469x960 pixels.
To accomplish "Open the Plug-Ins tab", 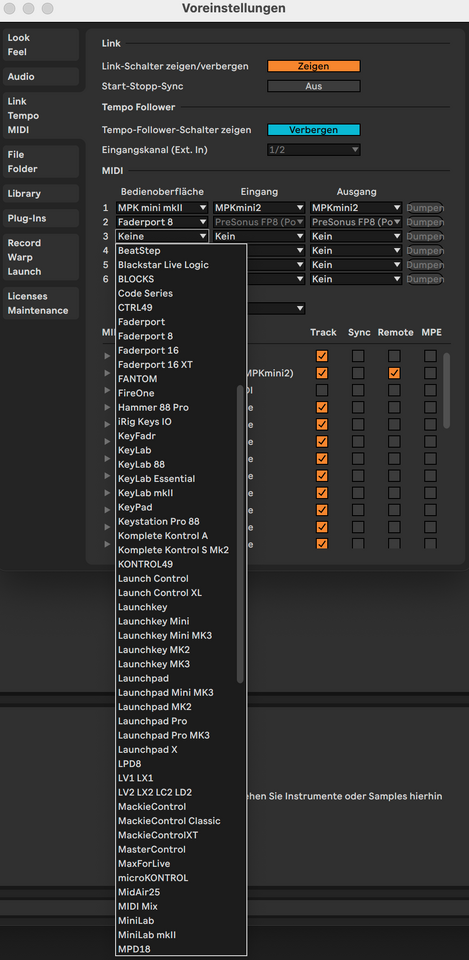I will [x=40, y=218].
